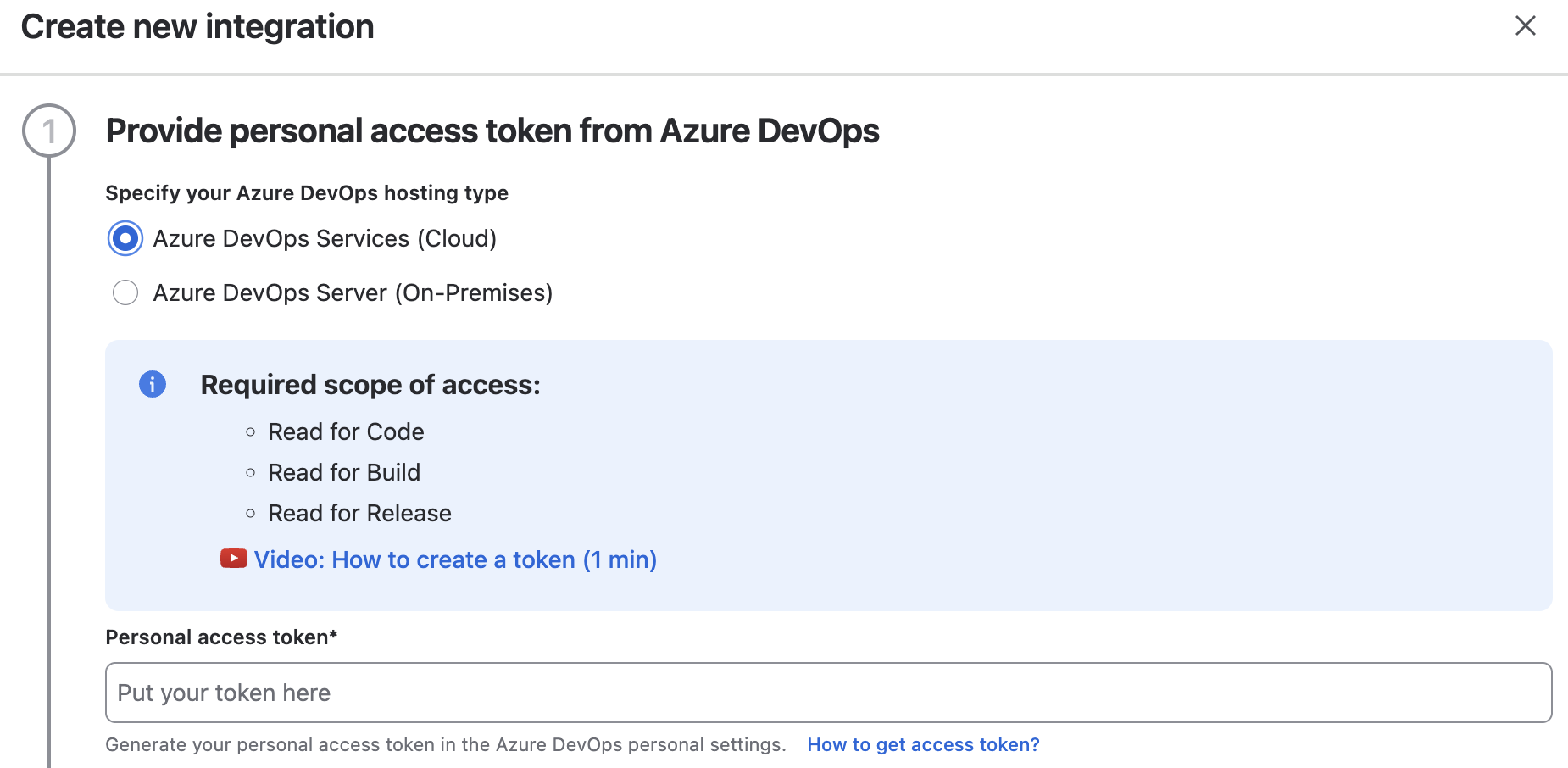Image resolution: width=1568 pixels, height=768 pixels.
Task: Open the 'Video: How to create a token' link
Action: pyautogui.click(x=455, y=559)
